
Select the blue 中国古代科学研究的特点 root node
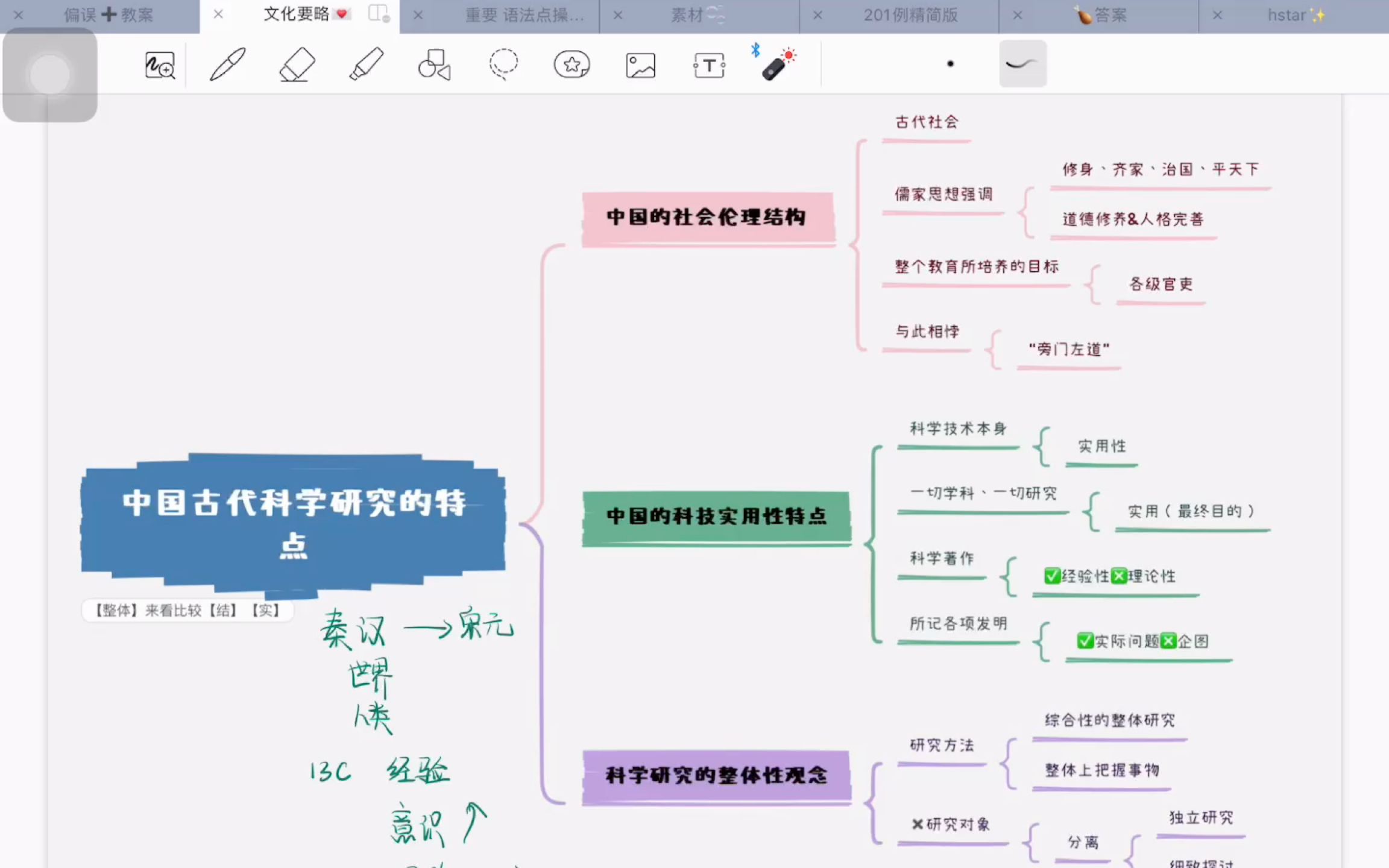point(294,523)
